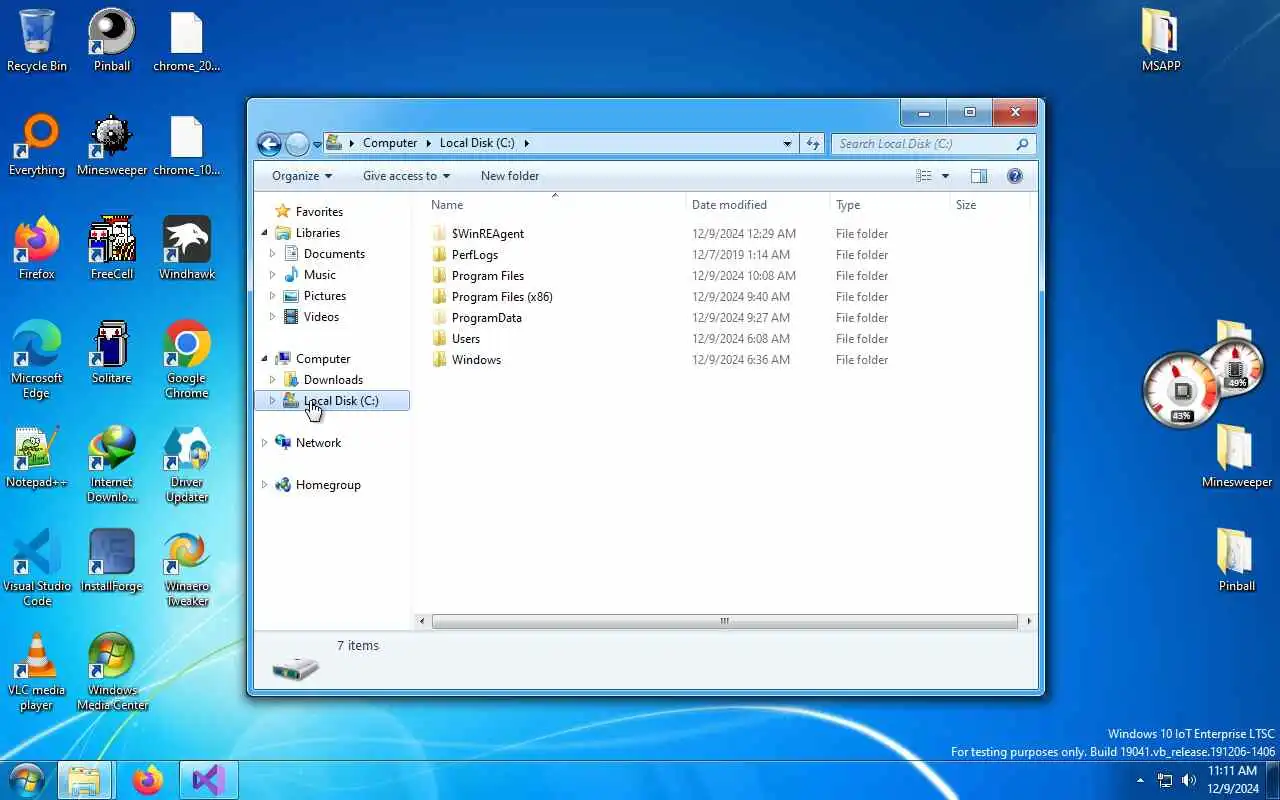Sort by Date modified column header
The image size is (1280, 800).
[759, 205]
